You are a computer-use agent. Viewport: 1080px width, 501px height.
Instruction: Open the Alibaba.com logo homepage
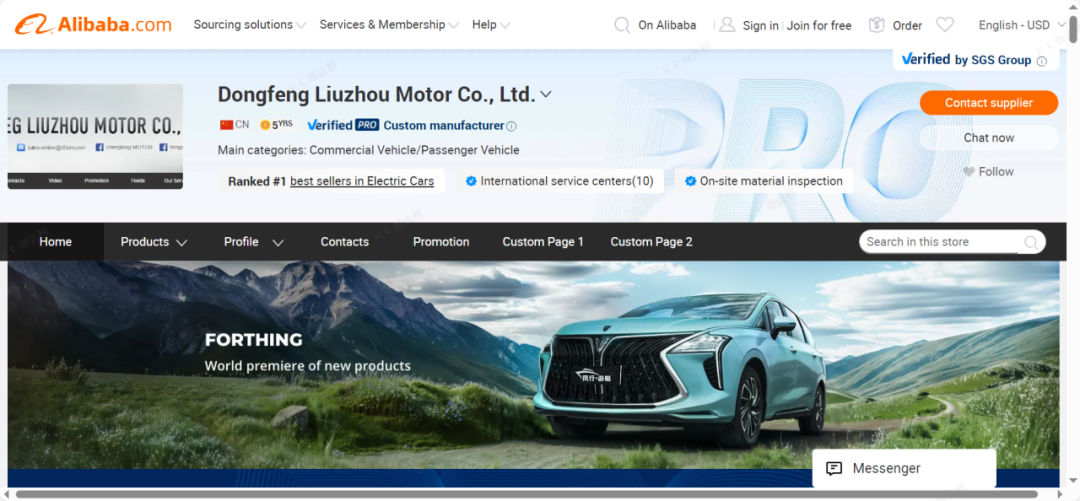pos(93,25)
